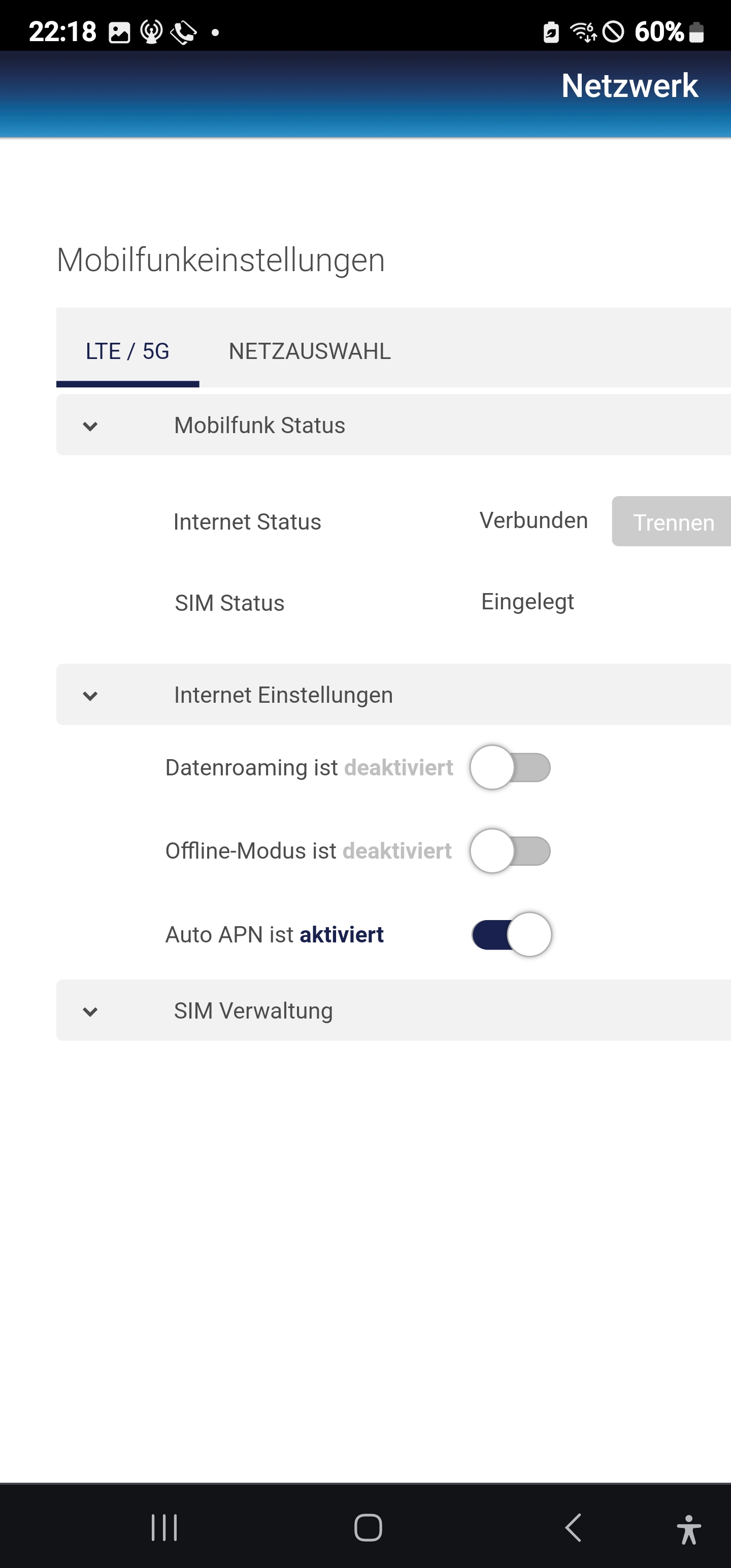Disable the Auto APN switch

(511, 934)
